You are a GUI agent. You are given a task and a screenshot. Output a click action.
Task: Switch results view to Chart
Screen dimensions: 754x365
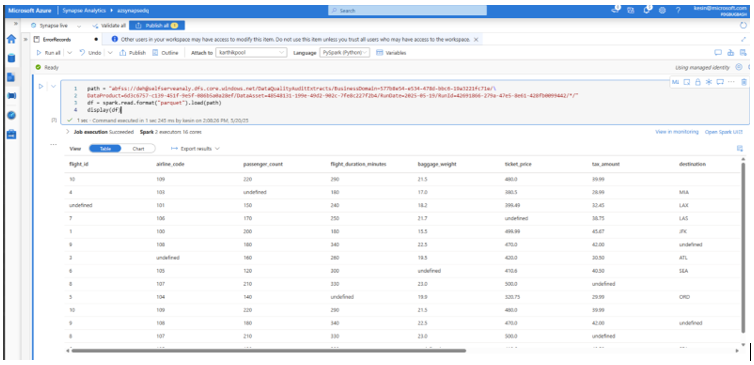[x=138, y=149]
